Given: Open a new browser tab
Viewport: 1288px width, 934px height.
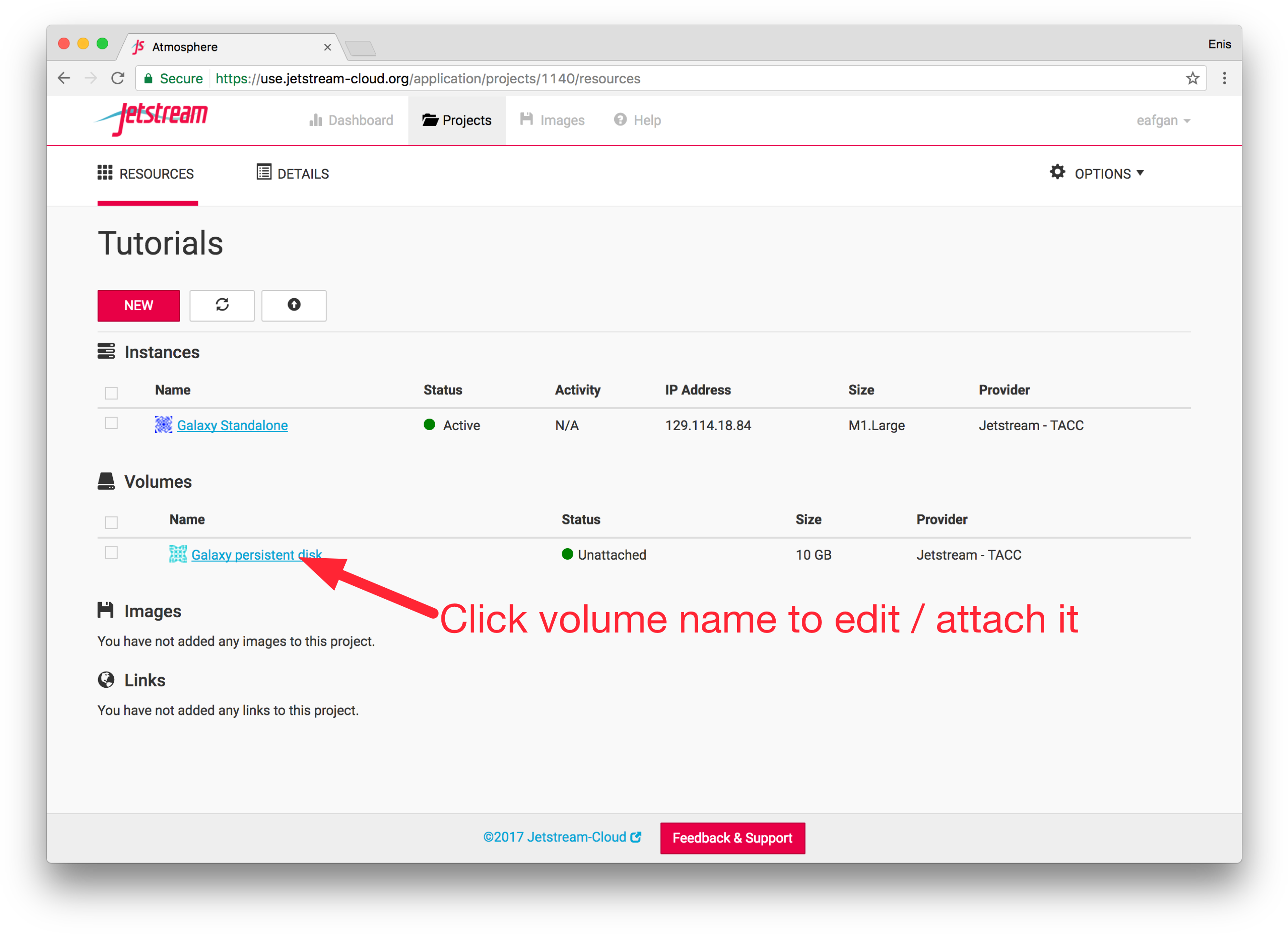Looking at the screenshot, I should (360, 49).
